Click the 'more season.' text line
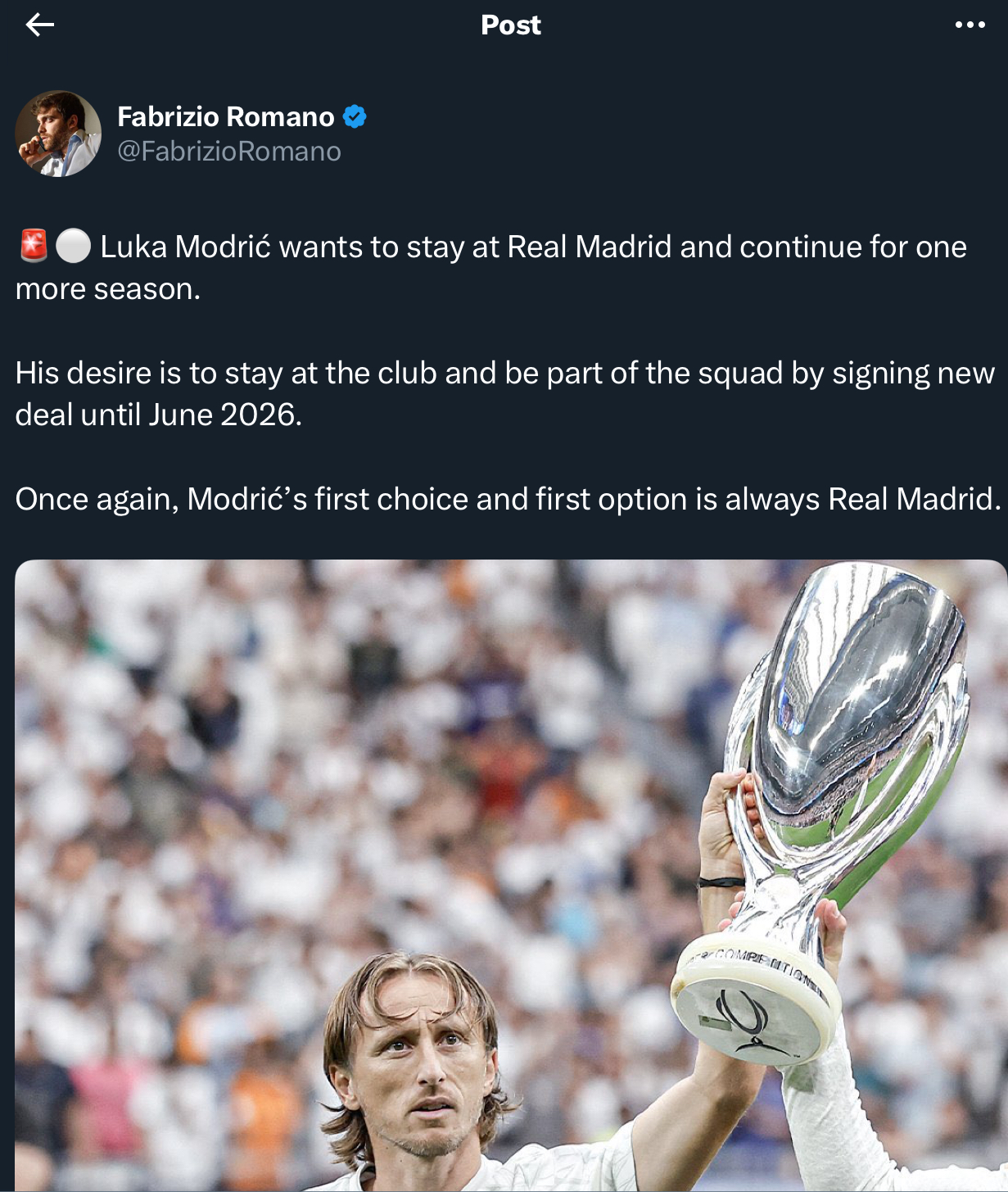Viewport: 1008px width, 1192px height. pos(108,289)
